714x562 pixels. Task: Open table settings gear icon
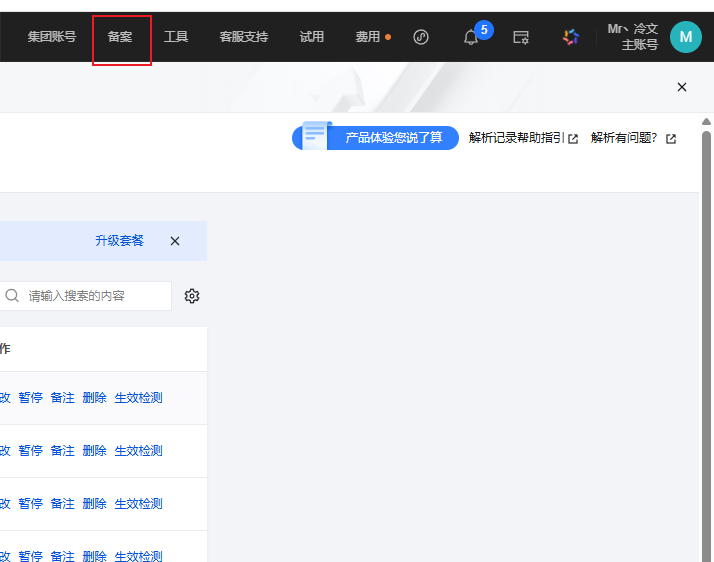(192, 296)
